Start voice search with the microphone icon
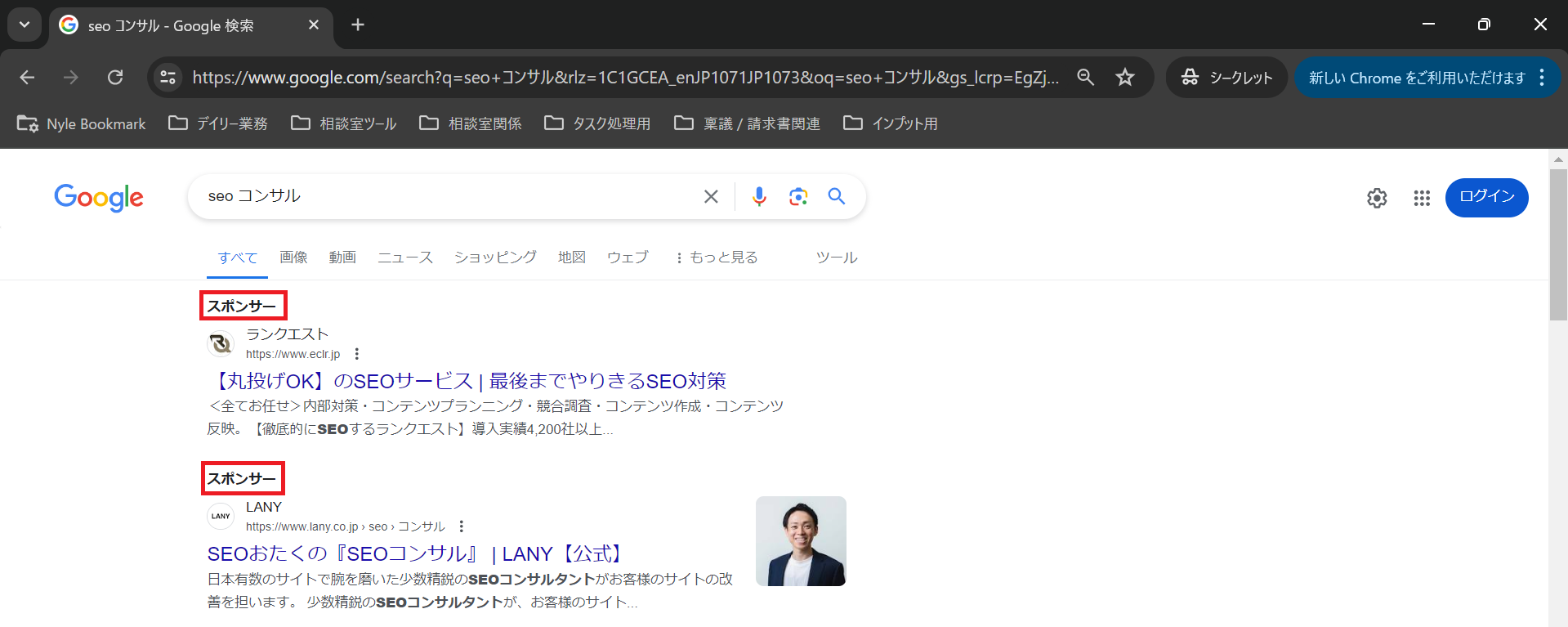Viewport: 1568px width, 627px height. tap(759, 196)
